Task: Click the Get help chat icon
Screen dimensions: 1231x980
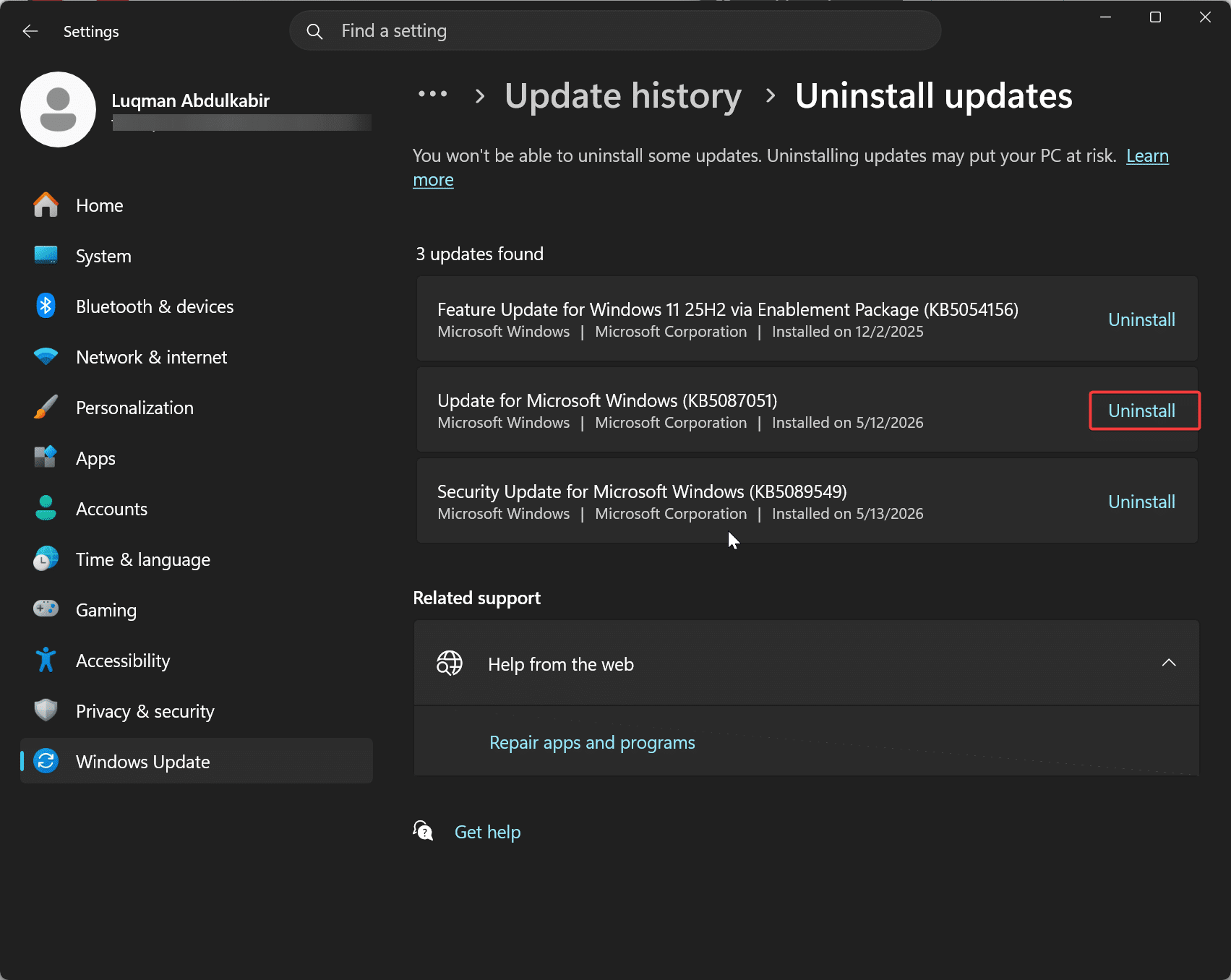Action: pos(423,831)
